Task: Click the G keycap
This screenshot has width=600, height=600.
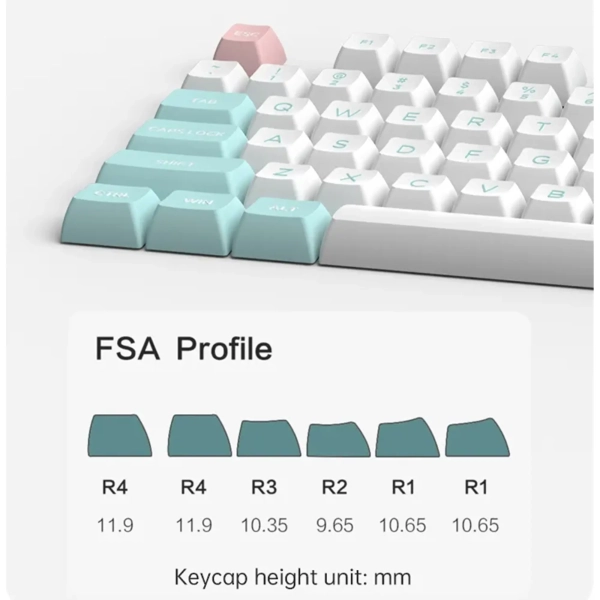Action: [543, 165]
